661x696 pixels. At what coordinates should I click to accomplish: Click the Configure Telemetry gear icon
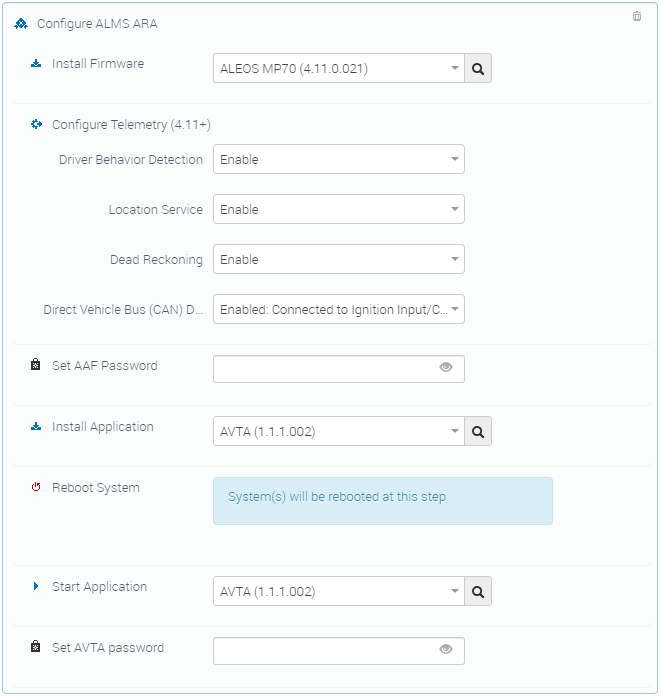click(x=36, y=125)
